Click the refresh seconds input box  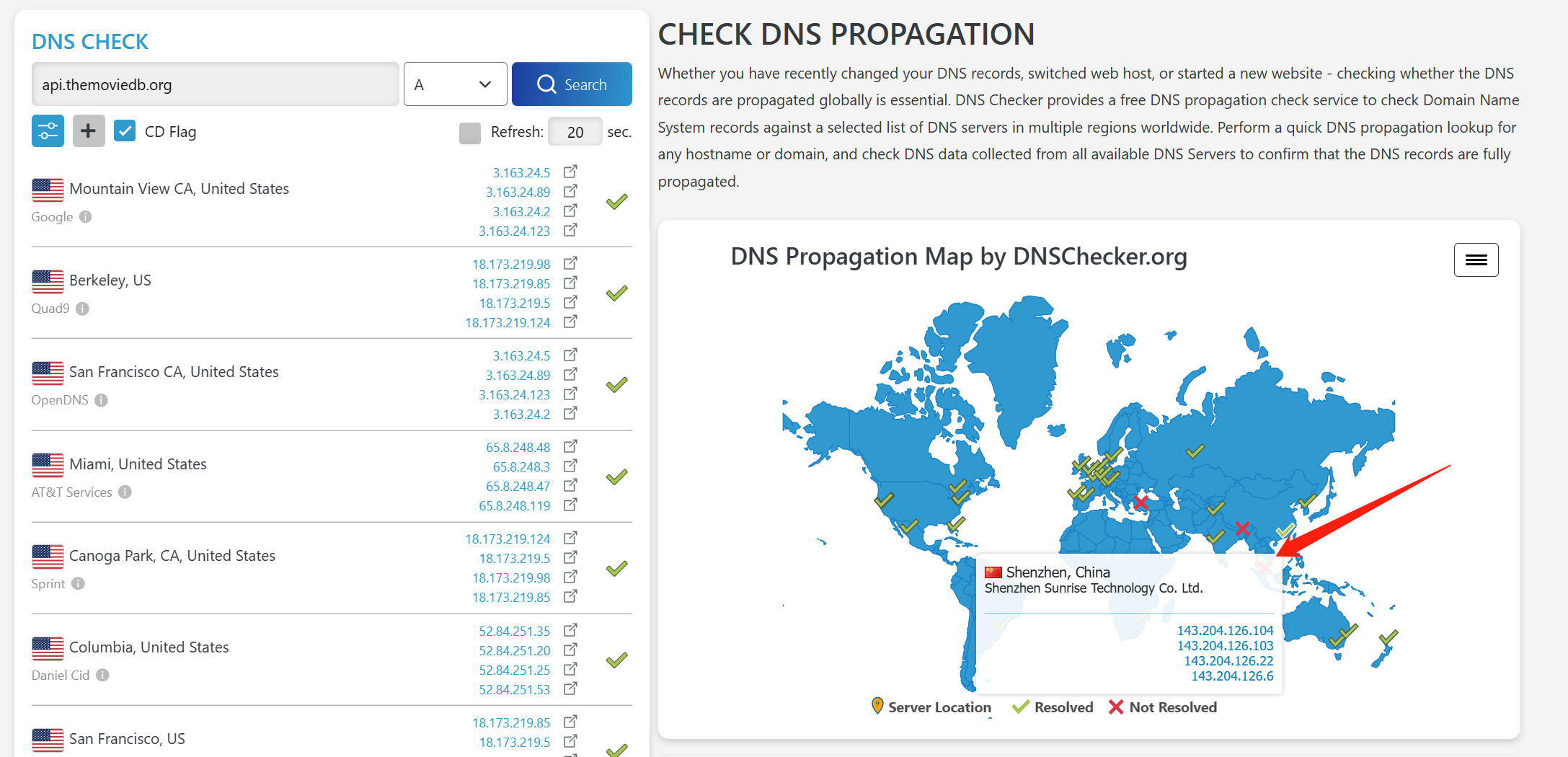575,132
